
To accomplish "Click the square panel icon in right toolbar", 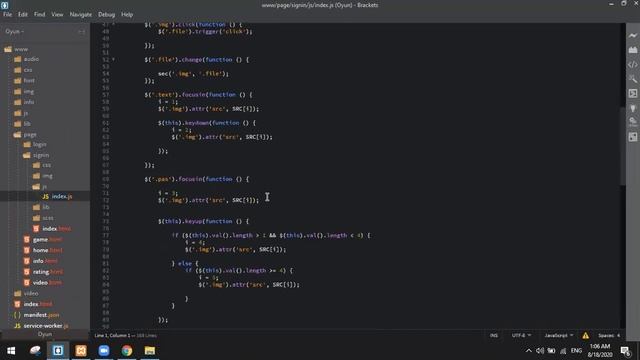I will (633, 137).
